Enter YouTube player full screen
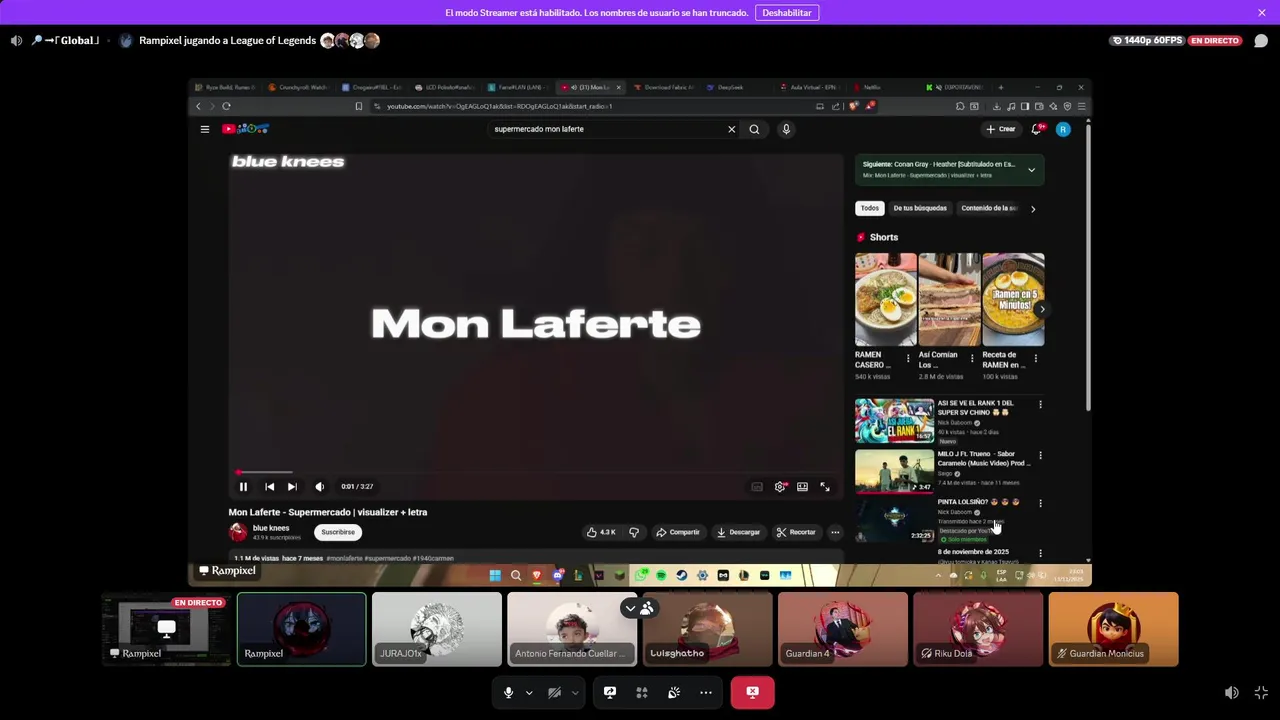 825,487
